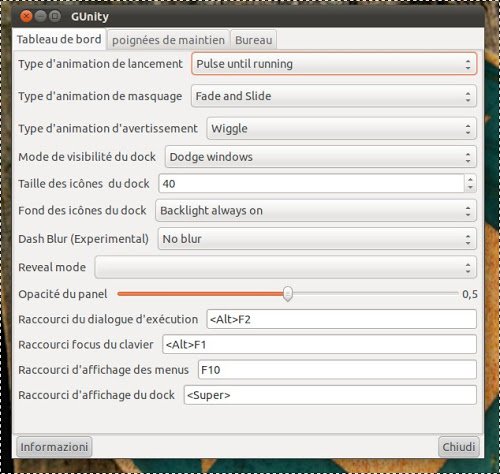Decrease the dock icon size with down arrow
500x474 pixels.
coord(470,188)
